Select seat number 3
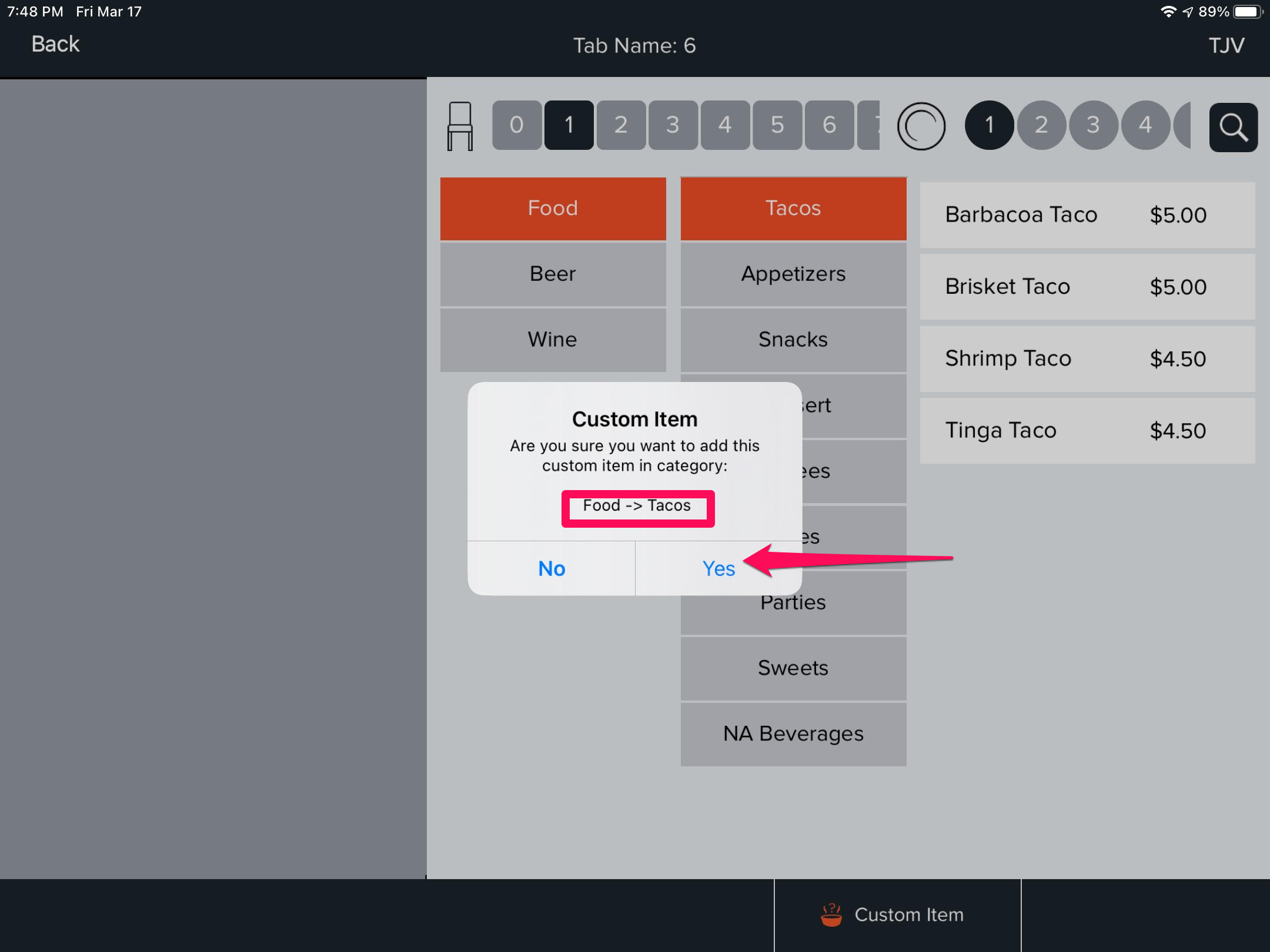The image size is (1270, 952). (673, 125)
